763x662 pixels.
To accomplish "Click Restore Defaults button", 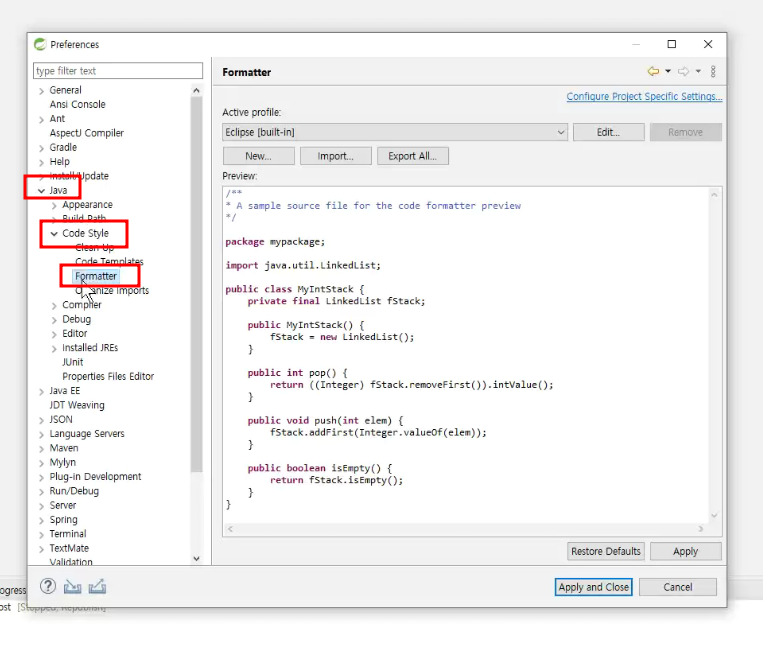I will coord(606,551).
